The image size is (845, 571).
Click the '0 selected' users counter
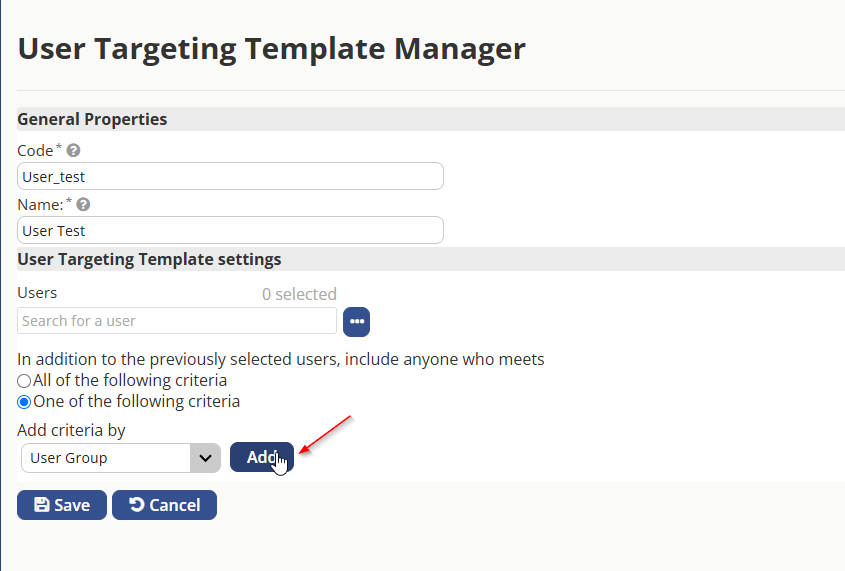point(299,294)
